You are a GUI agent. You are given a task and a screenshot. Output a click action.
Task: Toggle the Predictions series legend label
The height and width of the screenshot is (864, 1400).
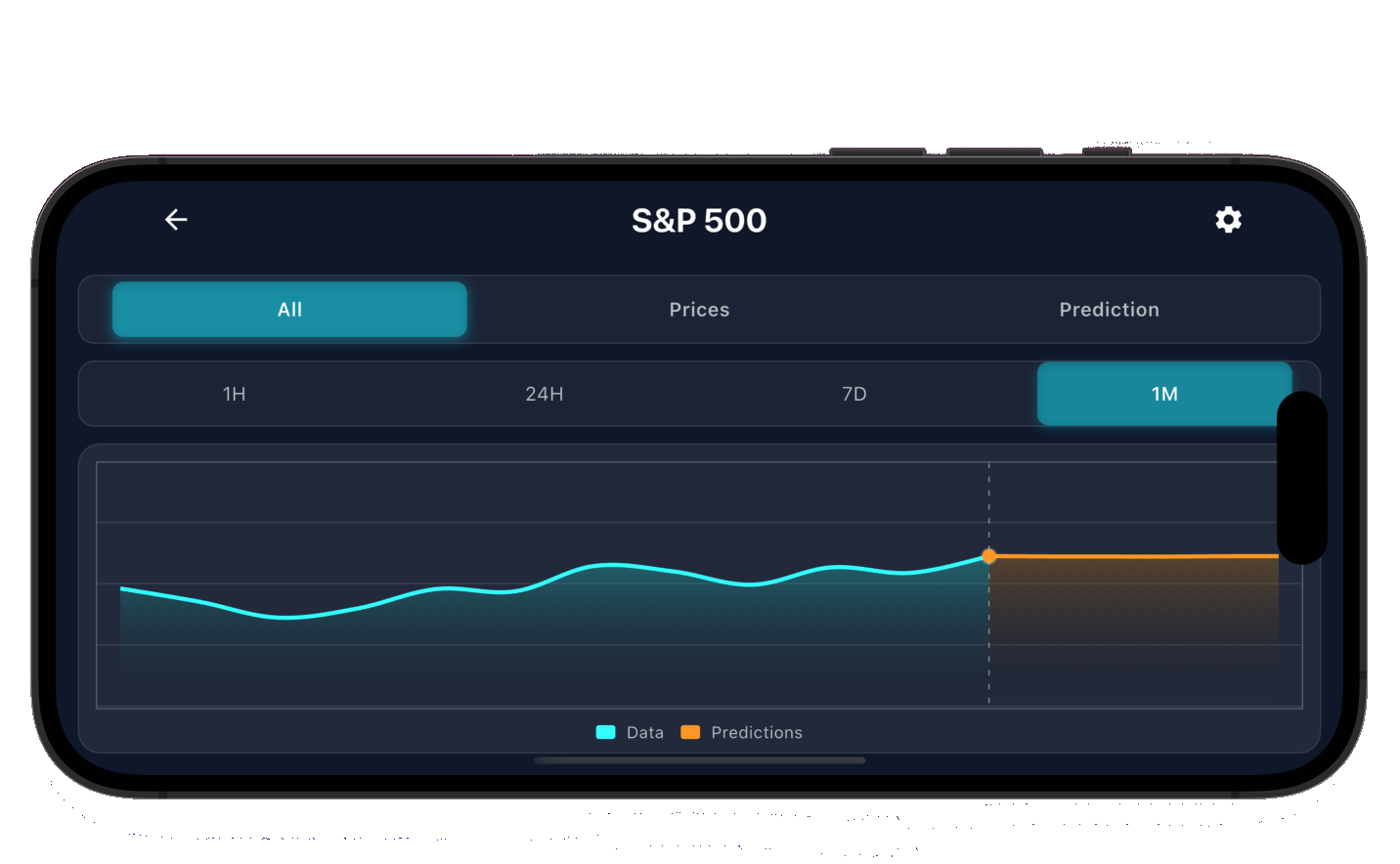tap(757, 732)
